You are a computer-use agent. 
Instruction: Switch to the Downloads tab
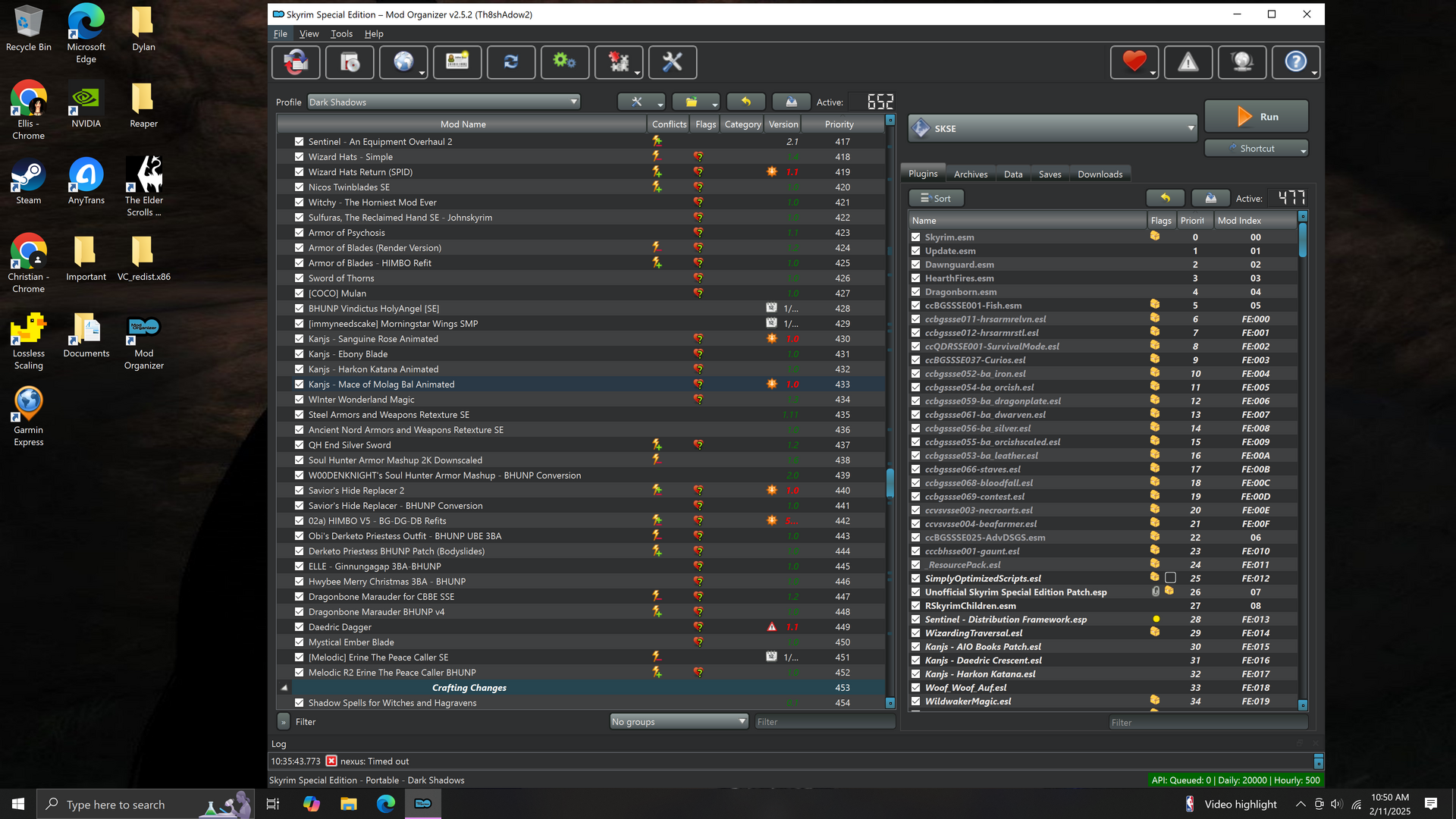(x=1100, y=174)
